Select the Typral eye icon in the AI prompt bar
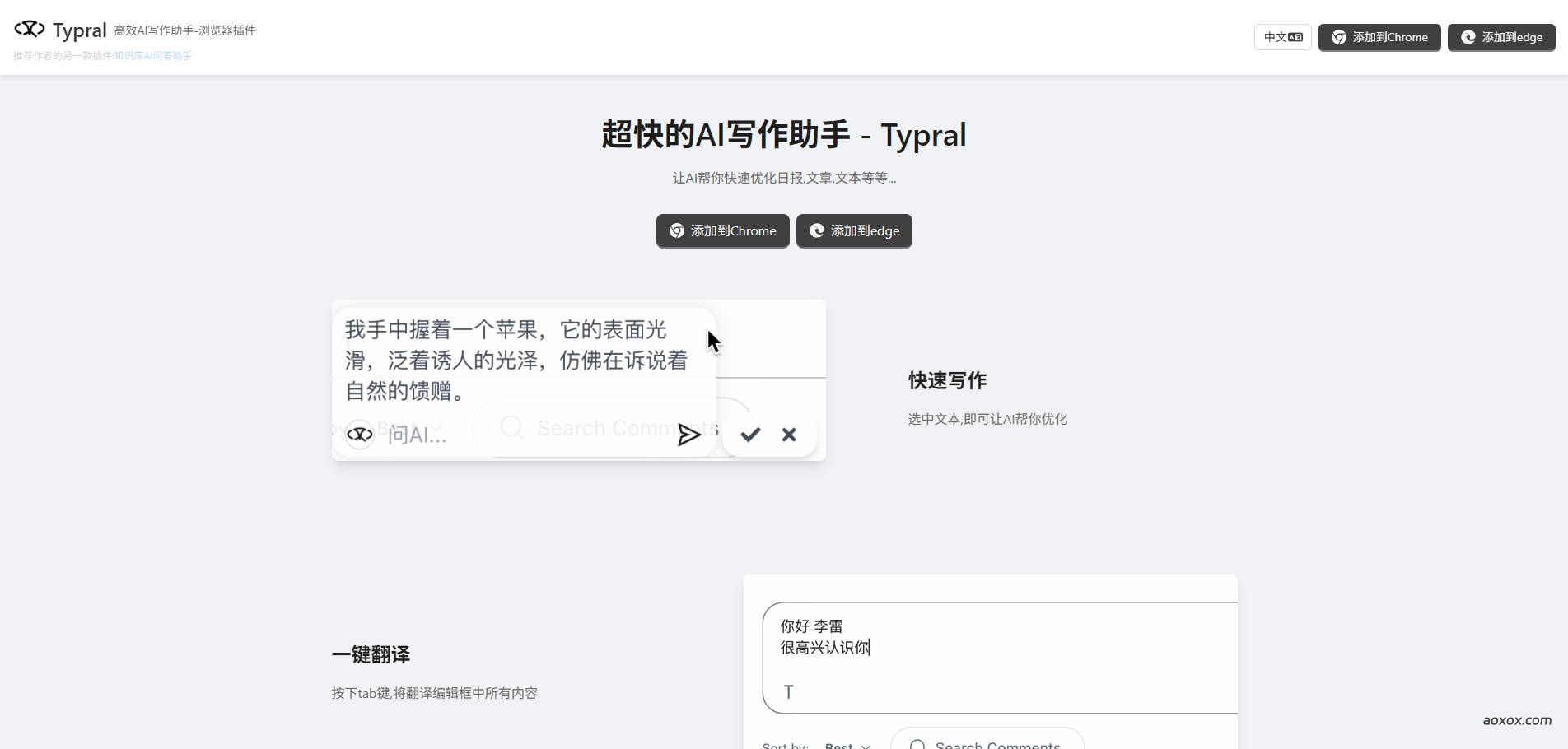This screenshot has width=1568, height=749. coord(359,435)
